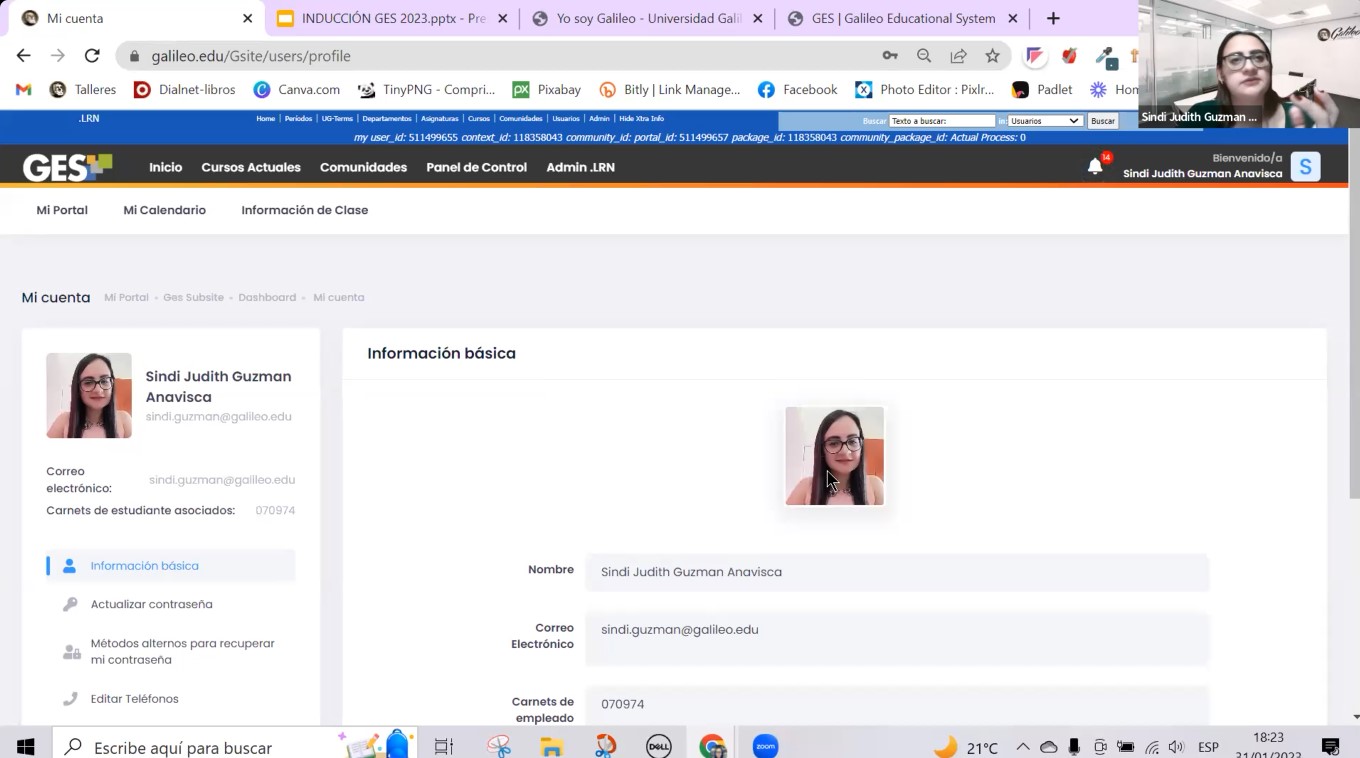Open the Cursos Actuales menu
Image resolution: width=1360 pixels, height=758 pixels.
(x=250, y=167)
